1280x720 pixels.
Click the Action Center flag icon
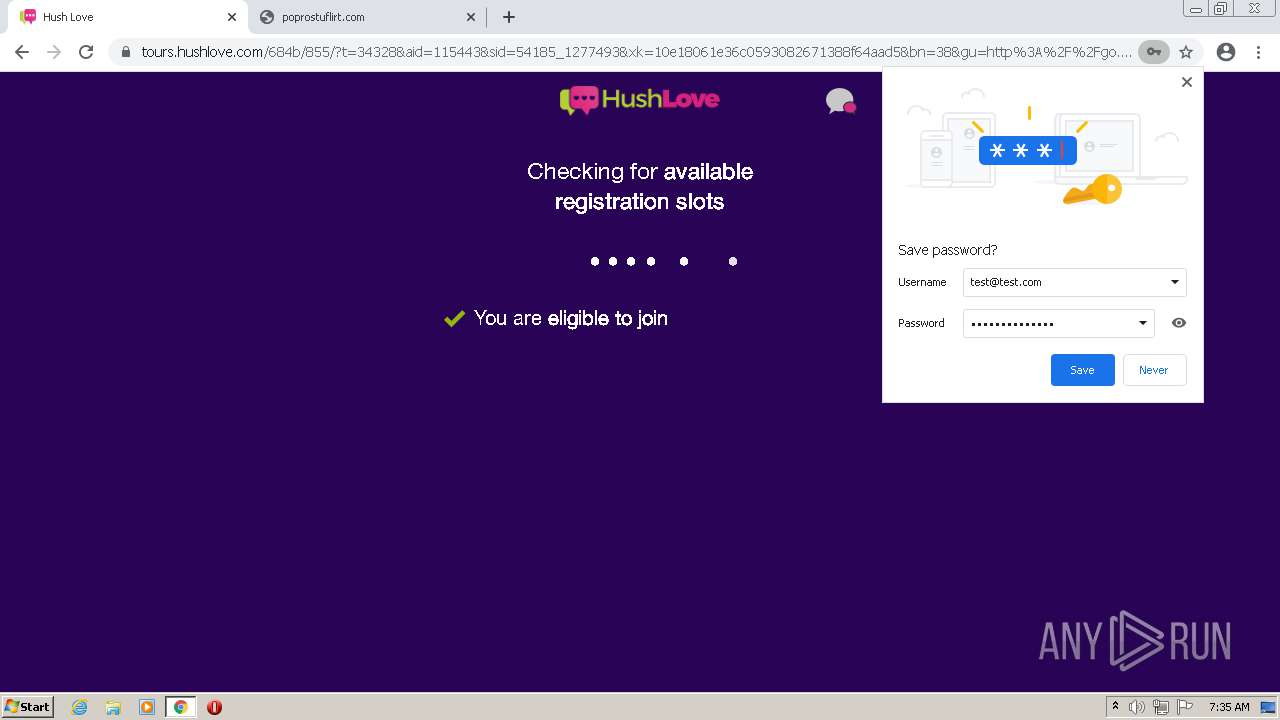[1185, 707]
